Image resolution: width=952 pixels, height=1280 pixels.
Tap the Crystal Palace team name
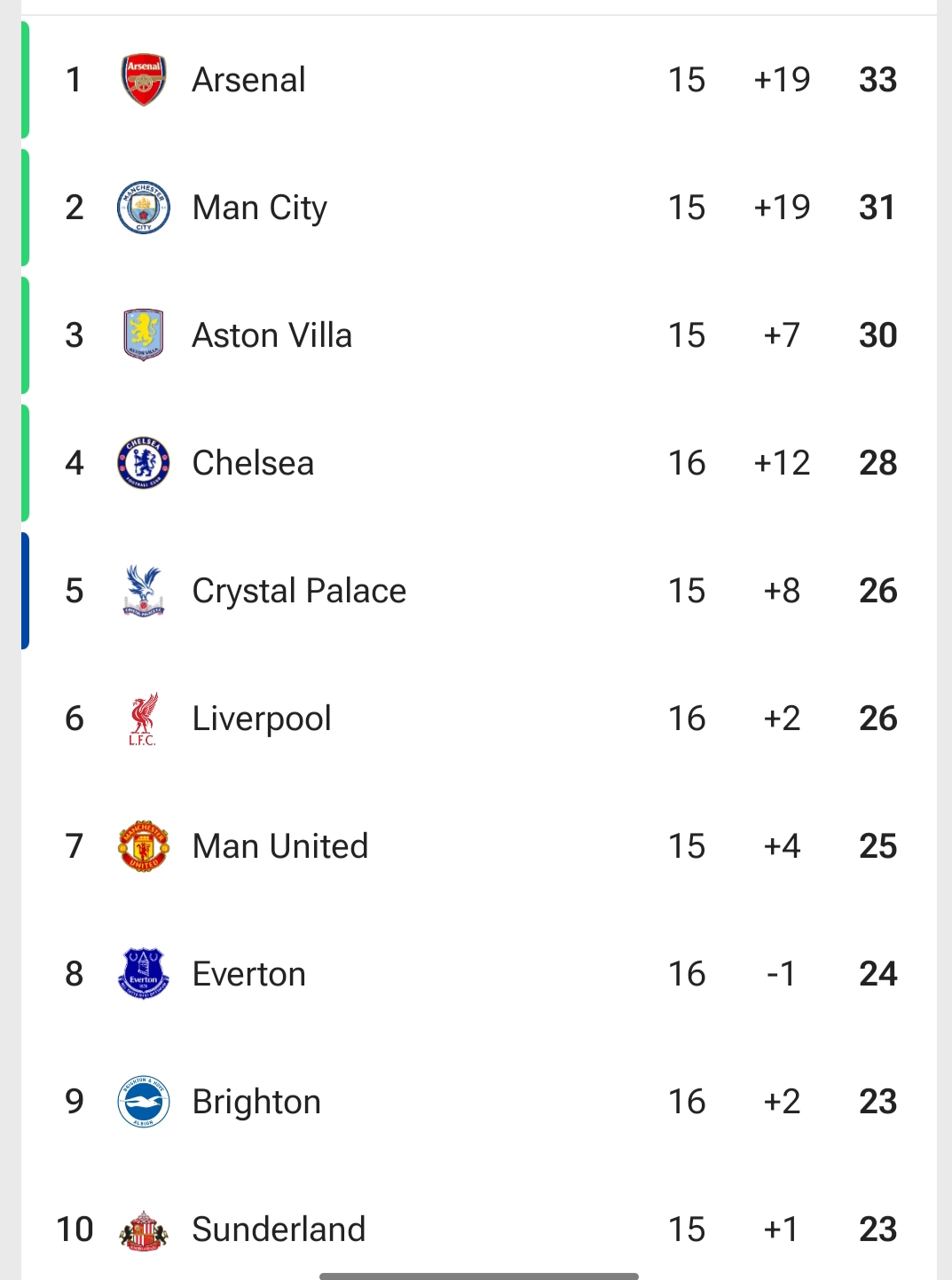(299, 591)
